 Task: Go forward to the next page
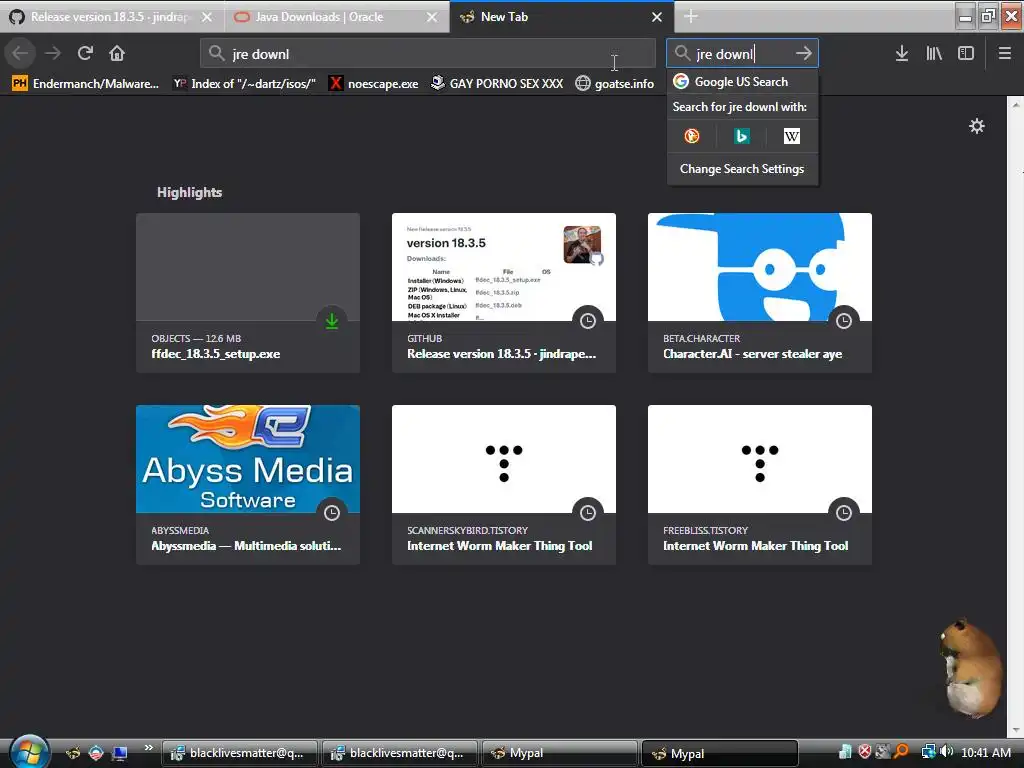53,53
